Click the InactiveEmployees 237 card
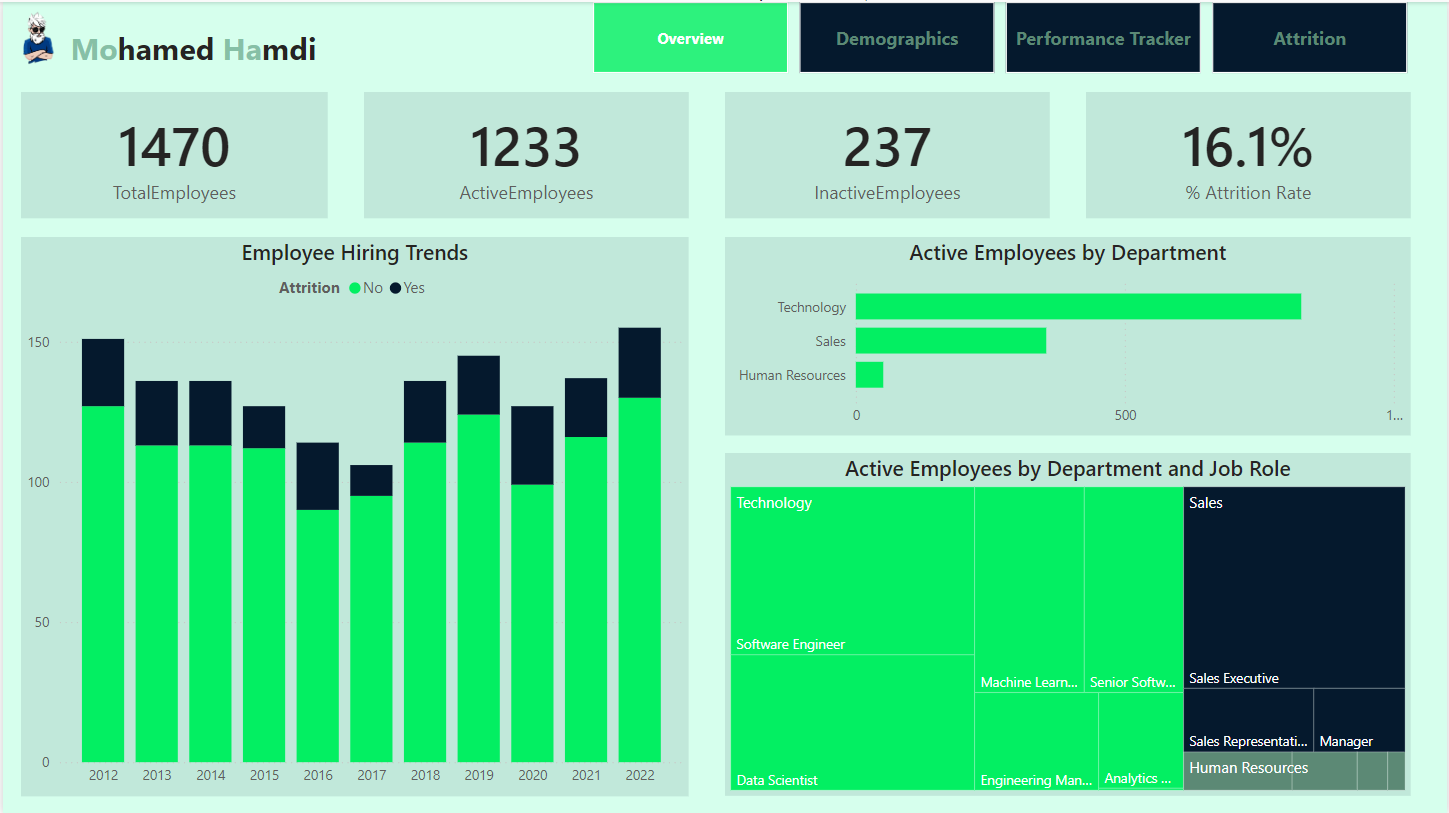This screenshot has height=813, width=1449. (887, 155)
